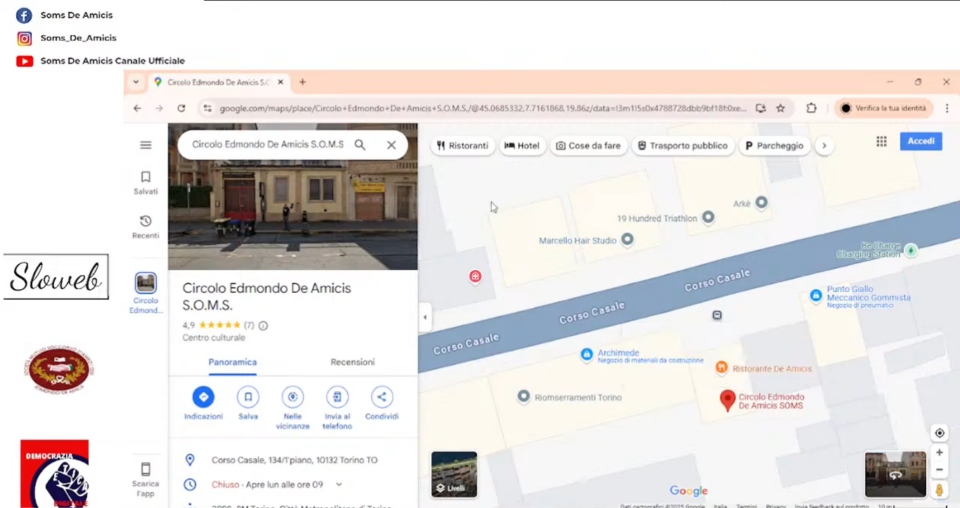
Task: Switch to the Recensioni tab
Action: coord(352,362)
